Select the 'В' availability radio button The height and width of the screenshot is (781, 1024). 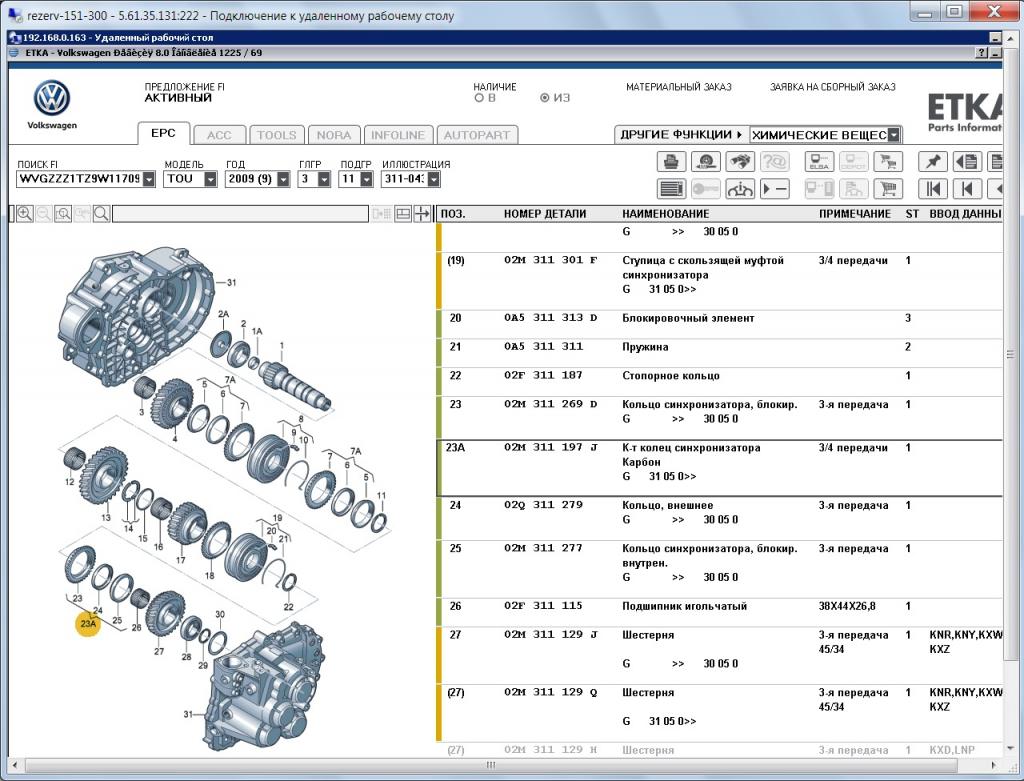[479, 98]
